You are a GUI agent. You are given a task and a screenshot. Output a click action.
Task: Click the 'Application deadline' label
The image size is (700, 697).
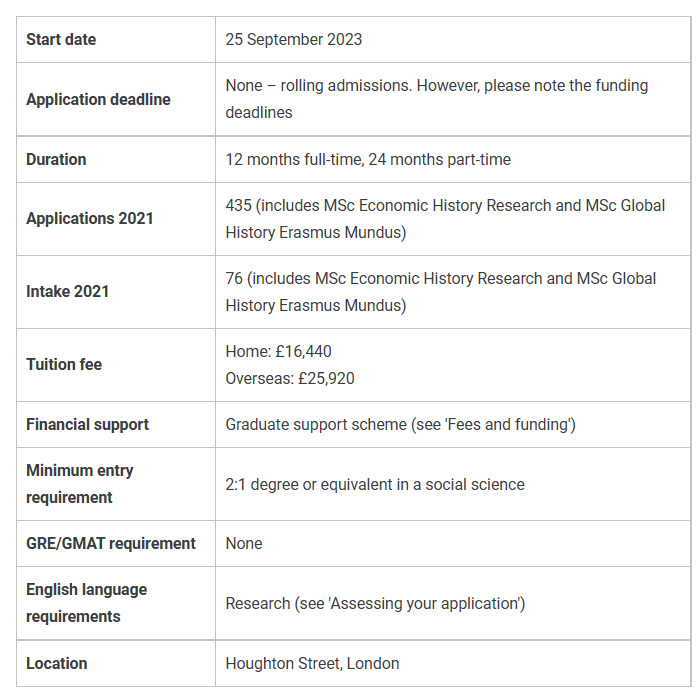(x=98, y=99)
